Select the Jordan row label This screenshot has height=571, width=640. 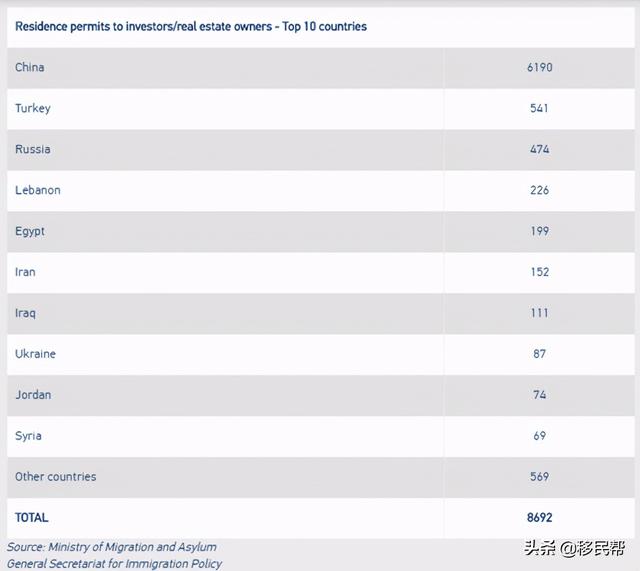pos(33,395)
